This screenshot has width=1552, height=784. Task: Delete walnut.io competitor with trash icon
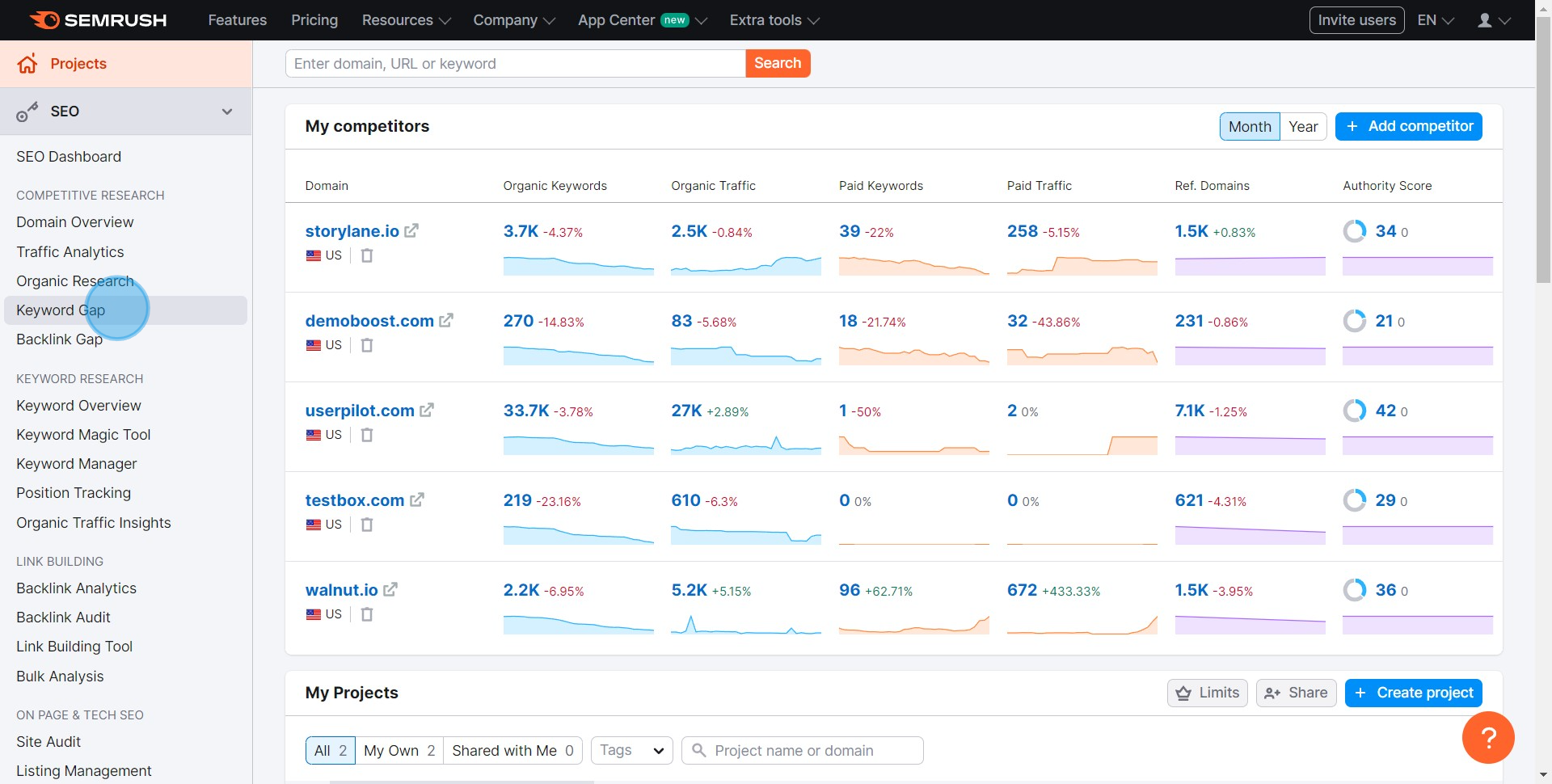click(x=367, y=614)
